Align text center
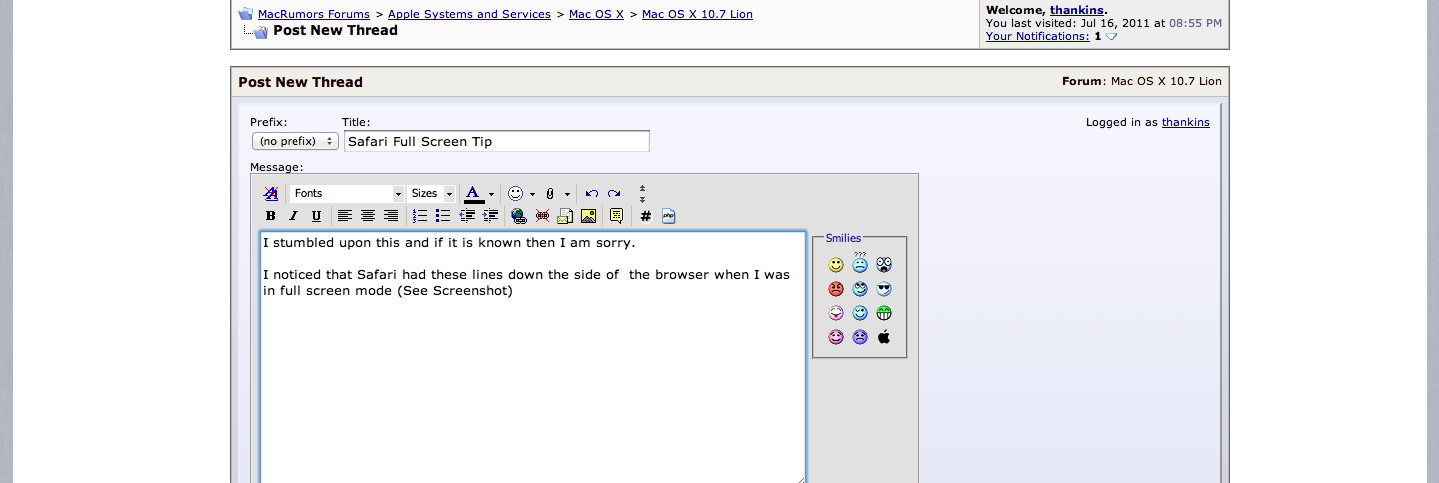The width and height of the screenshot is (1439, 483). (x=368, y=216)
